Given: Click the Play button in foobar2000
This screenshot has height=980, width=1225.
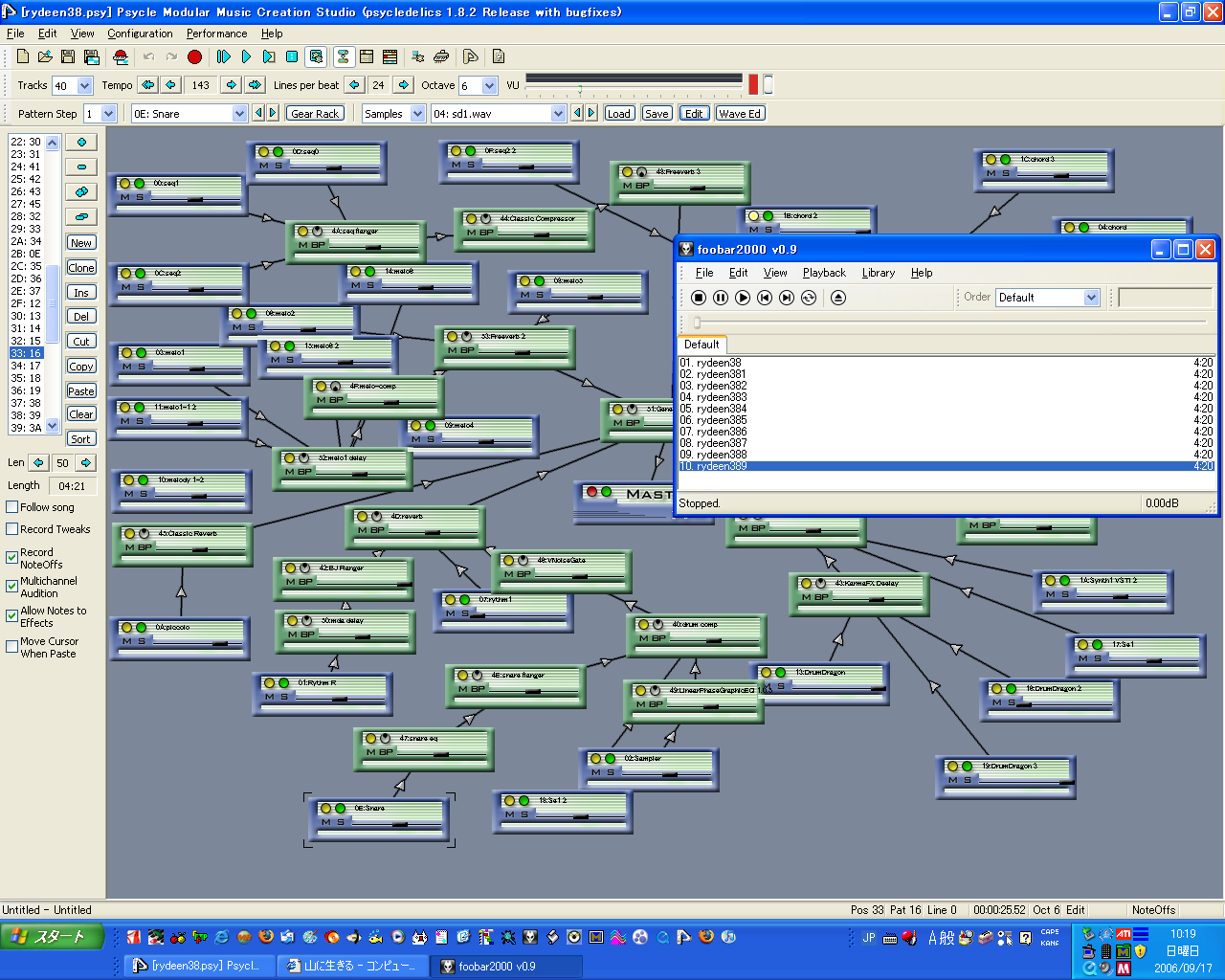Looking at the screenshot, I should (x=743, y=298).
